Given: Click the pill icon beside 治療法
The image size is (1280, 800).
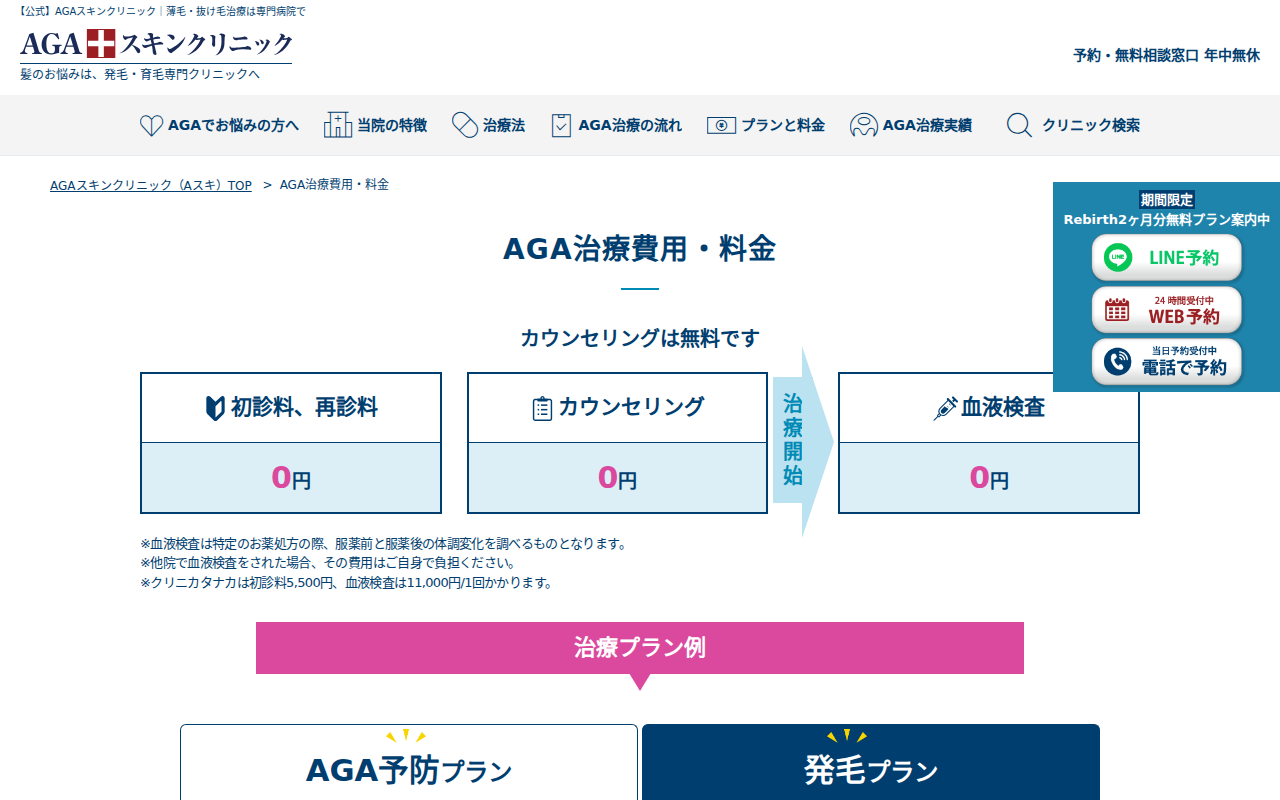Looking at the screenshot, I should click(x=465, y=125).
